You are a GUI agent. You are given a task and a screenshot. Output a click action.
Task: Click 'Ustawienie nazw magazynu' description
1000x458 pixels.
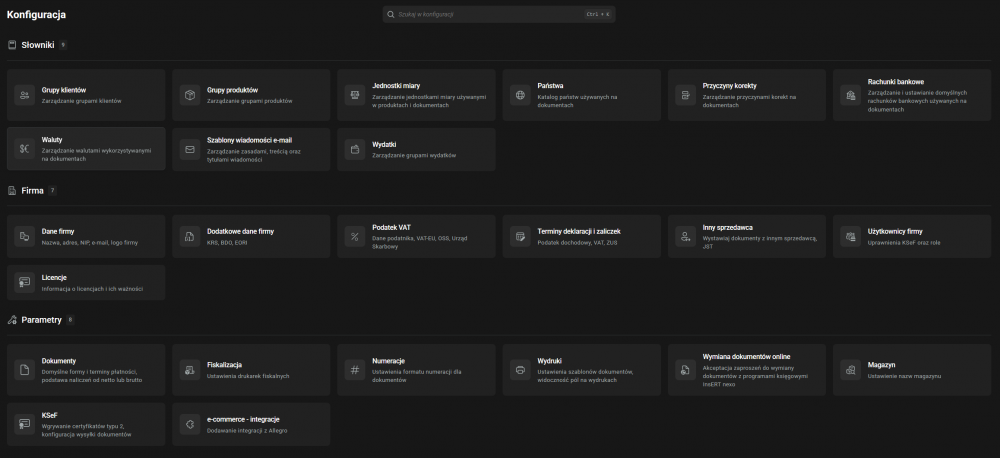point(904,376)
